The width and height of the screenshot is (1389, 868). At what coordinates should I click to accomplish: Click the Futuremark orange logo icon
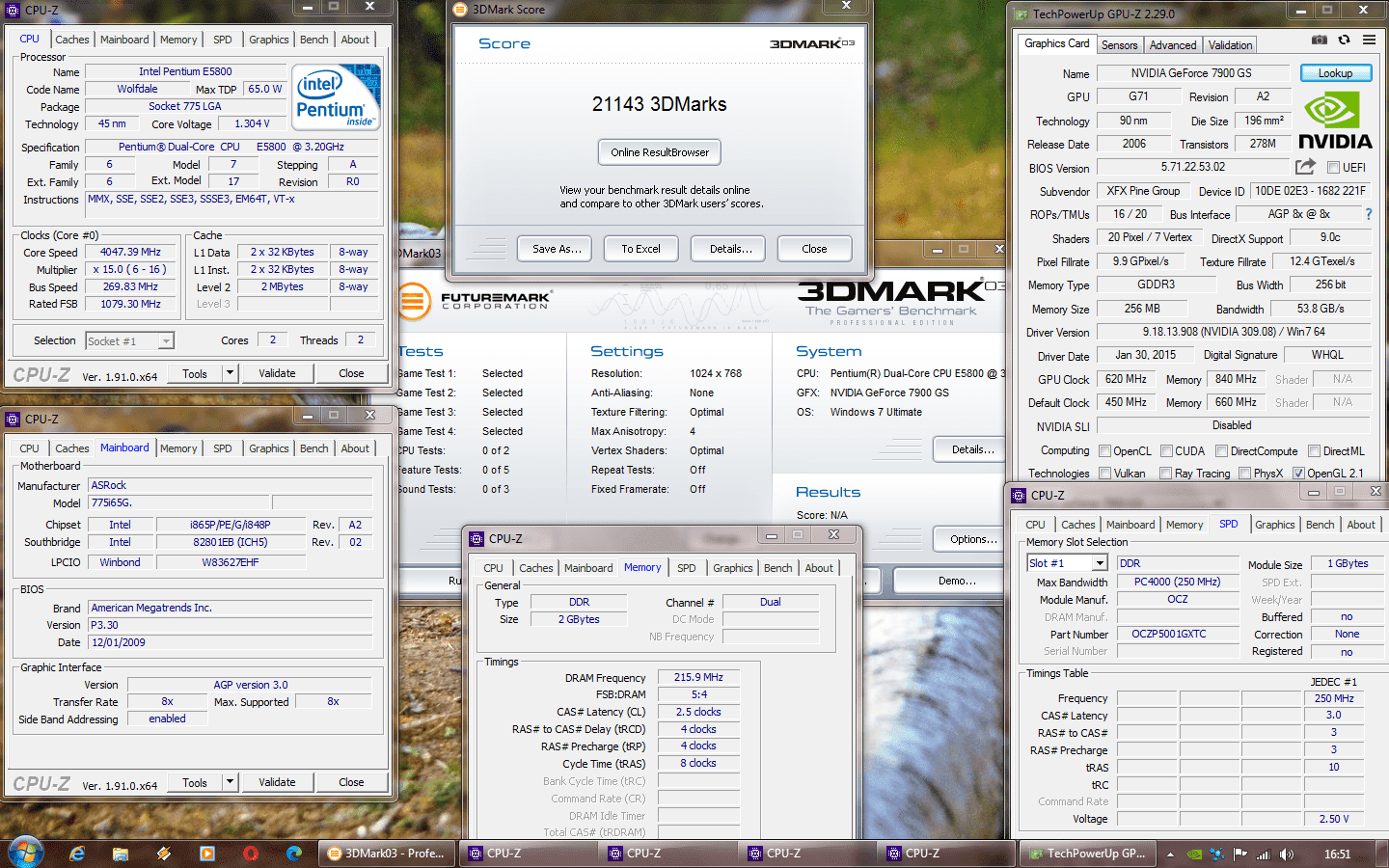click(414, 301)
